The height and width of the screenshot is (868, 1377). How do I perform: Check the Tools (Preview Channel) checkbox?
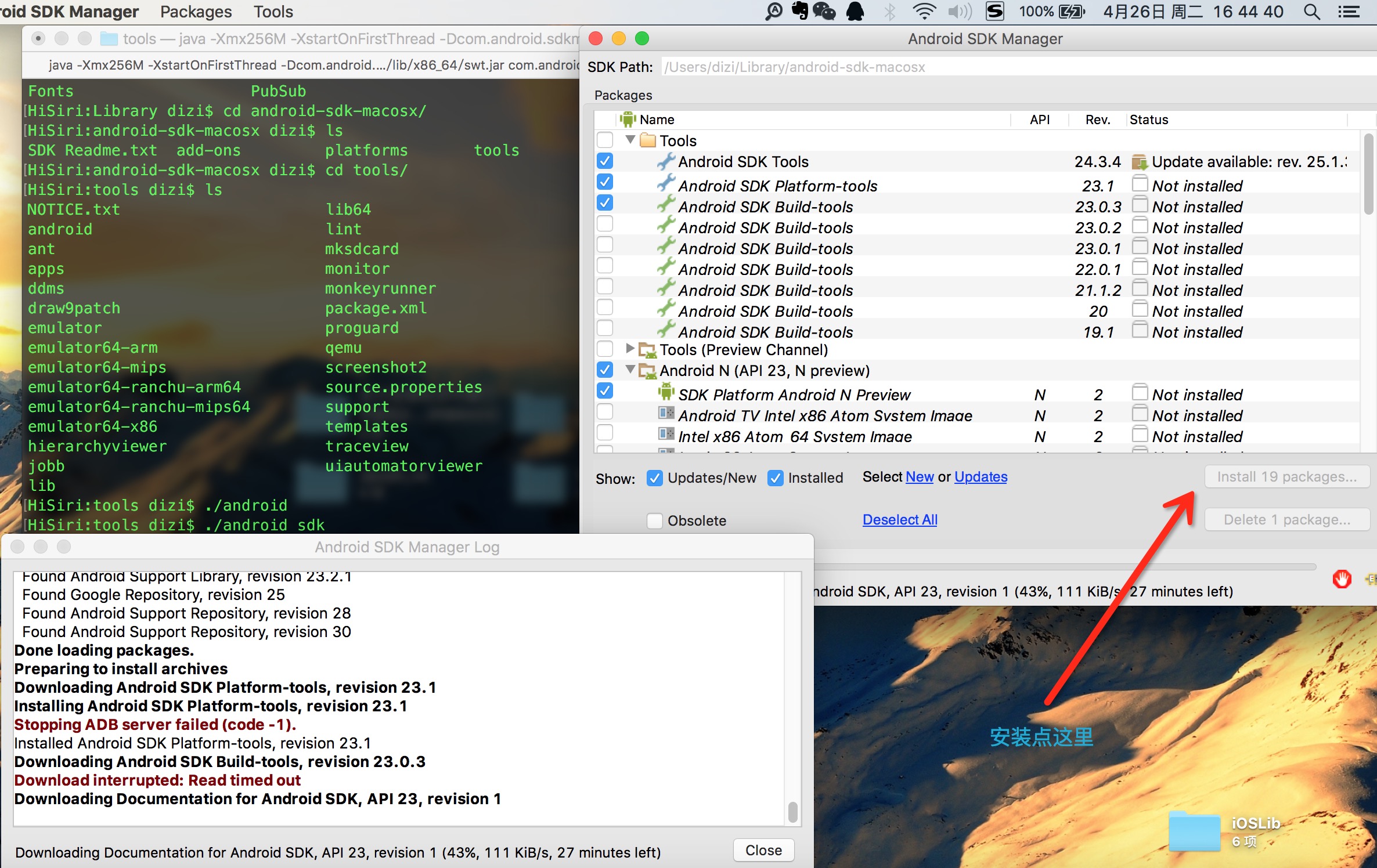click(x=605, y=349)
